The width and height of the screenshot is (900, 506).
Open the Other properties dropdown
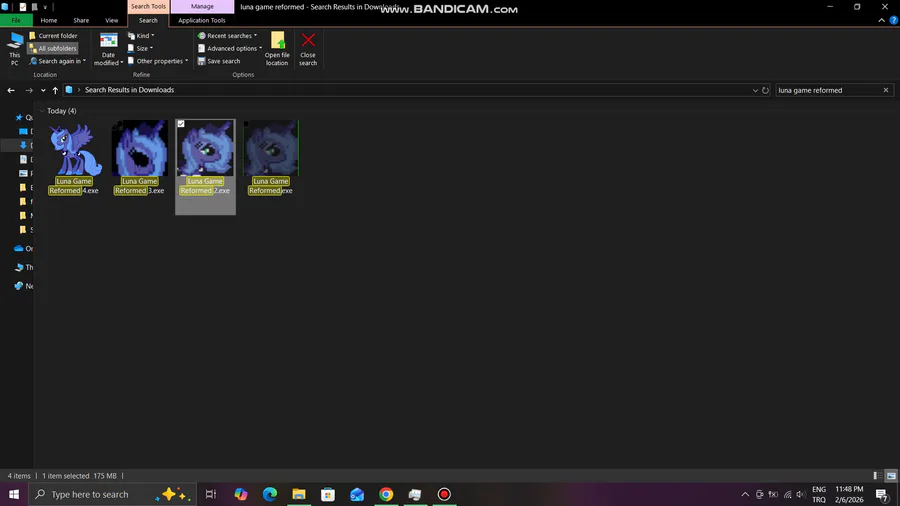[158, 61]
